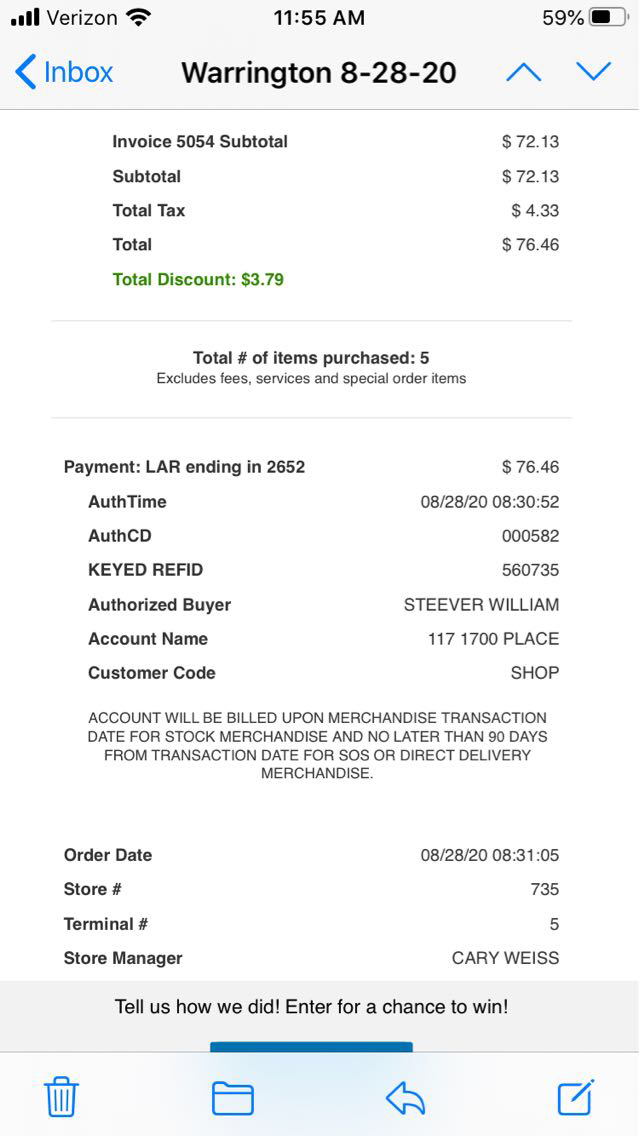Tap the Order Date value 08/28/20 08:31:05
The width and height of the screenshot is (639, 1136).
489,855
